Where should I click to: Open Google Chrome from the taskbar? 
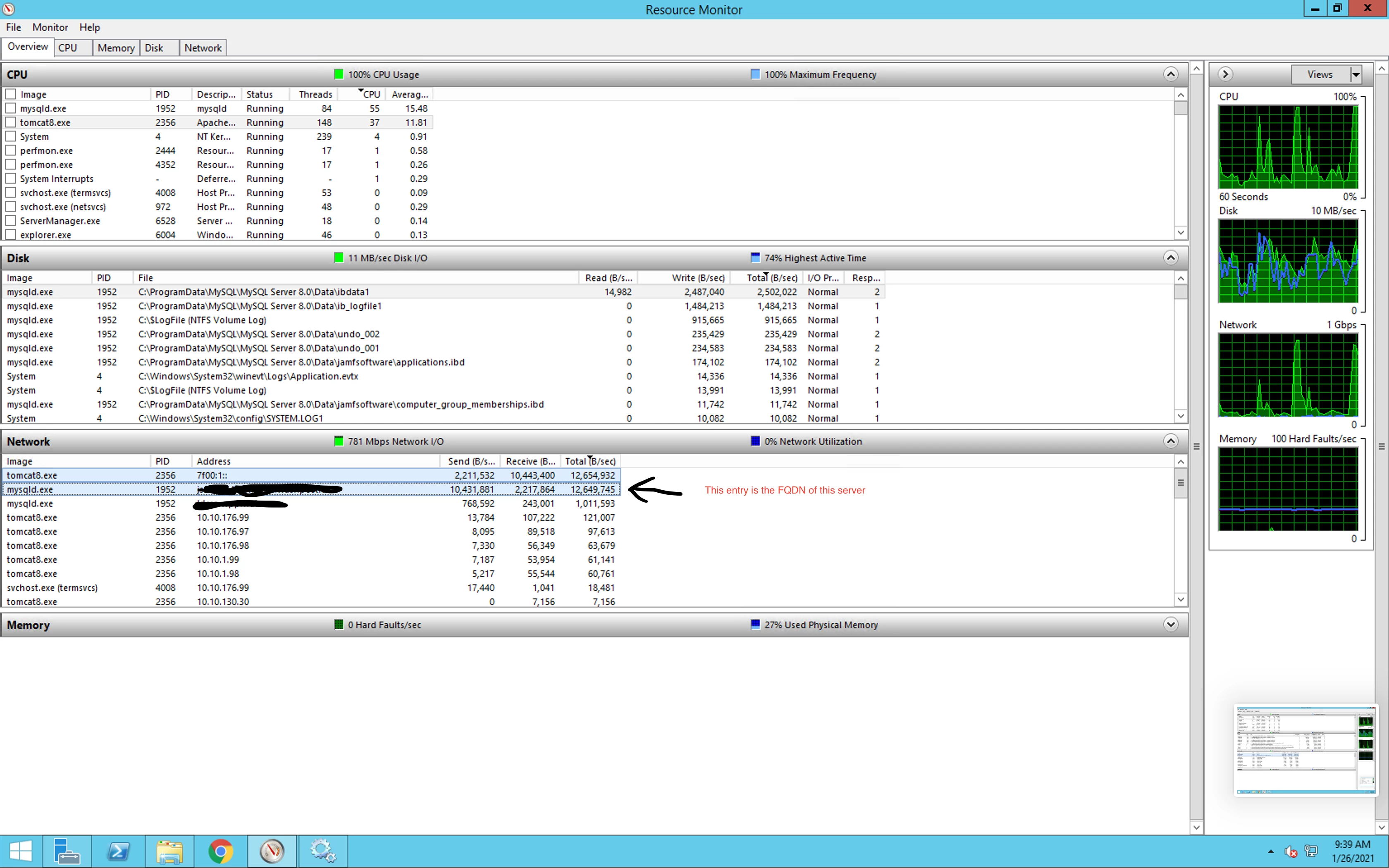221,851
